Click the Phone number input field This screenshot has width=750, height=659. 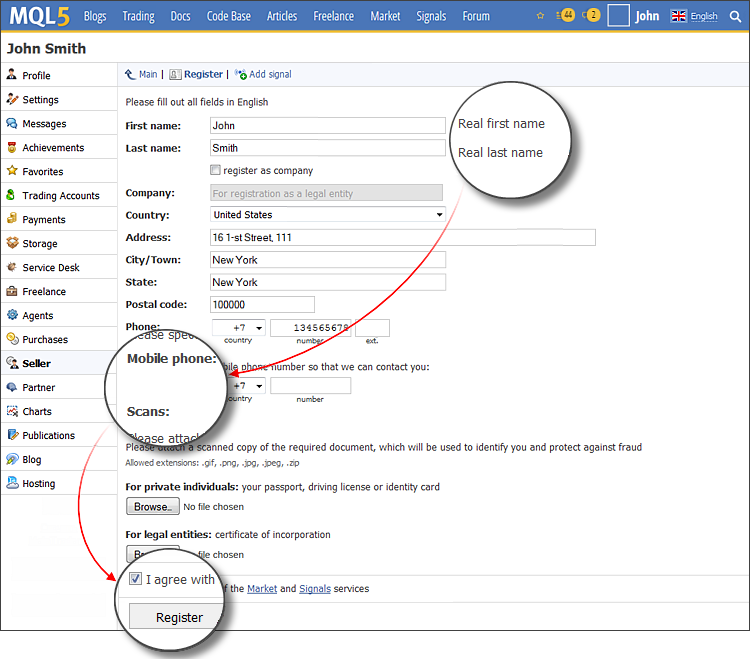pyautogui.click(x=310, y=328)
